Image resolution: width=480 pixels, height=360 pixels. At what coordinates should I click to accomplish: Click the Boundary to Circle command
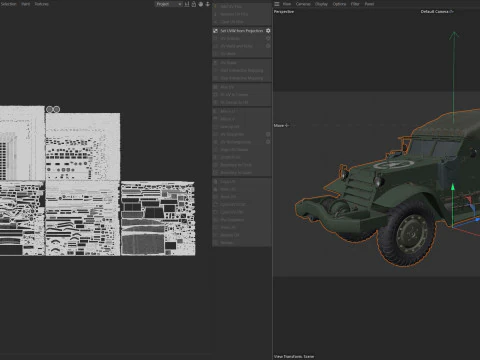tap(242, 165)
